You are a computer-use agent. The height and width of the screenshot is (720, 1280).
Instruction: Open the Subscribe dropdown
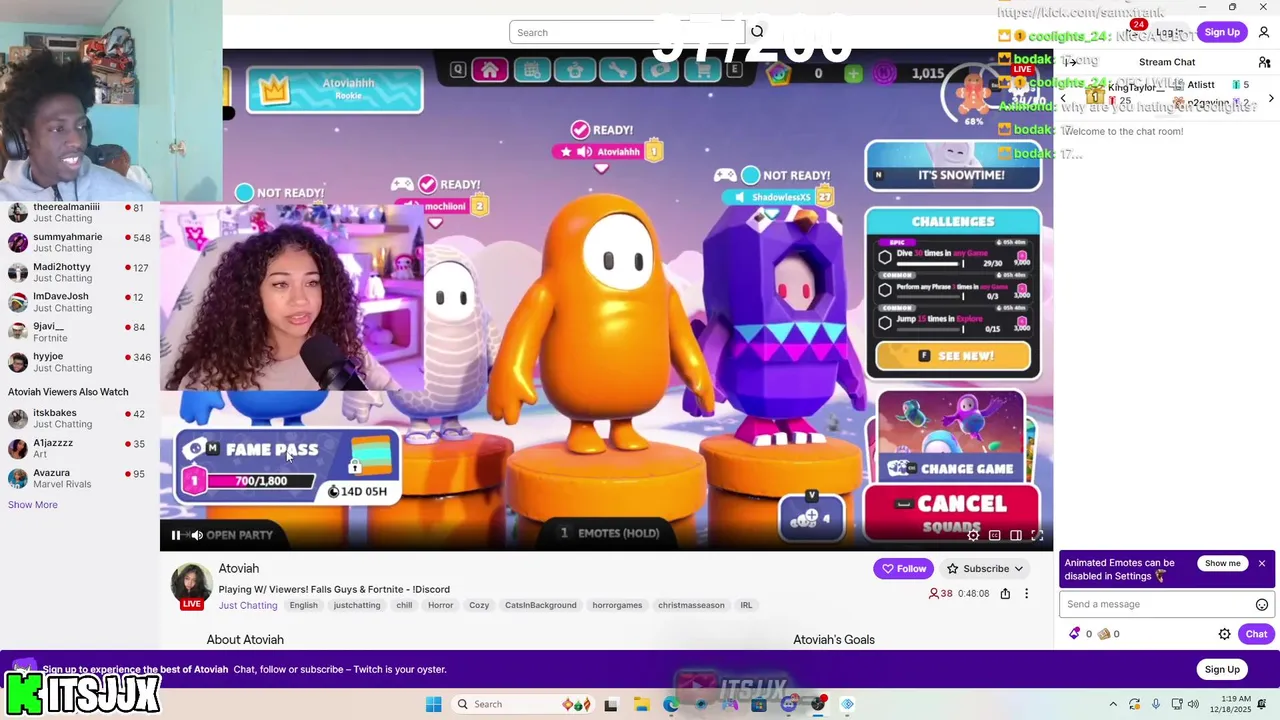click(985, 568)
